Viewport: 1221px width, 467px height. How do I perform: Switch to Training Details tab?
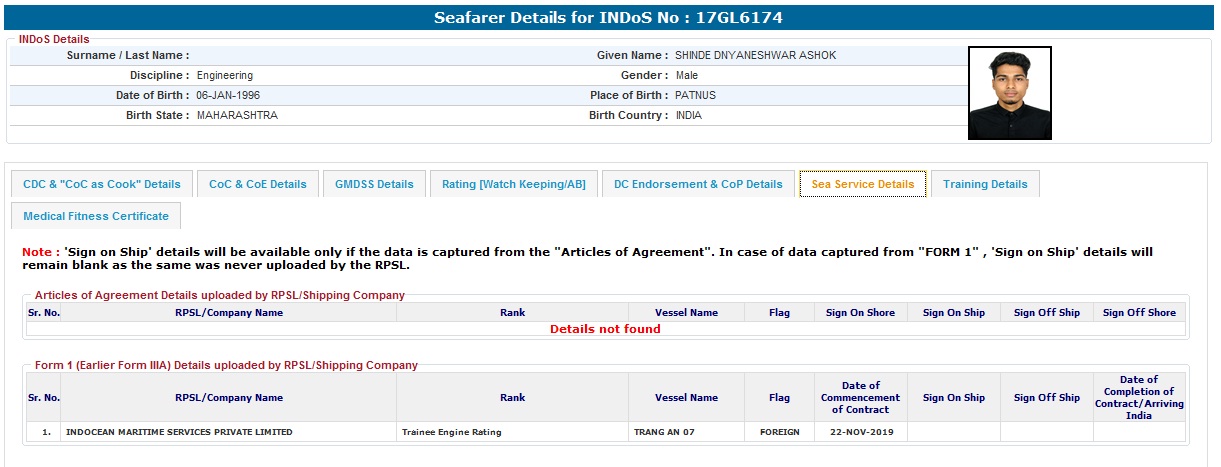pyautogui.click(x=985, y=184)
